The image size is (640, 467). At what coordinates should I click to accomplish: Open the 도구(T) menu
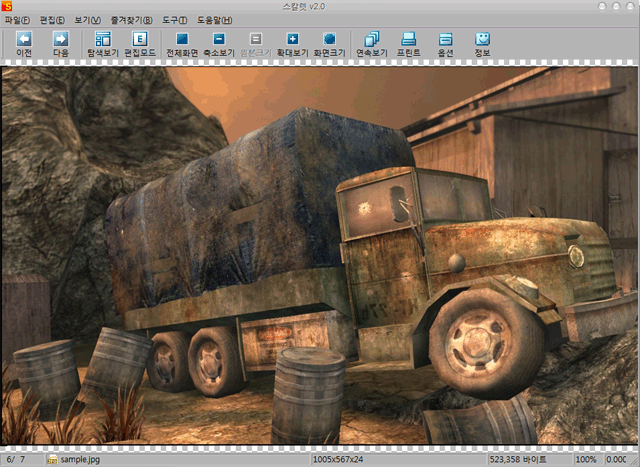tap(175, 20)
